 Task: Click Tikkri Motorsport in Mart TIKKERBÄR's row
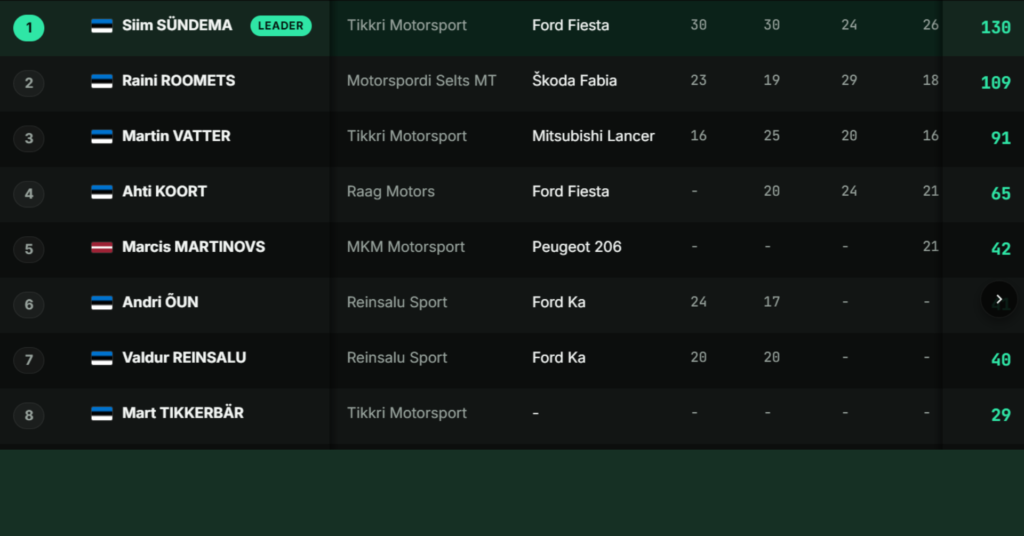pyautogui.click(x=407, y=413)
